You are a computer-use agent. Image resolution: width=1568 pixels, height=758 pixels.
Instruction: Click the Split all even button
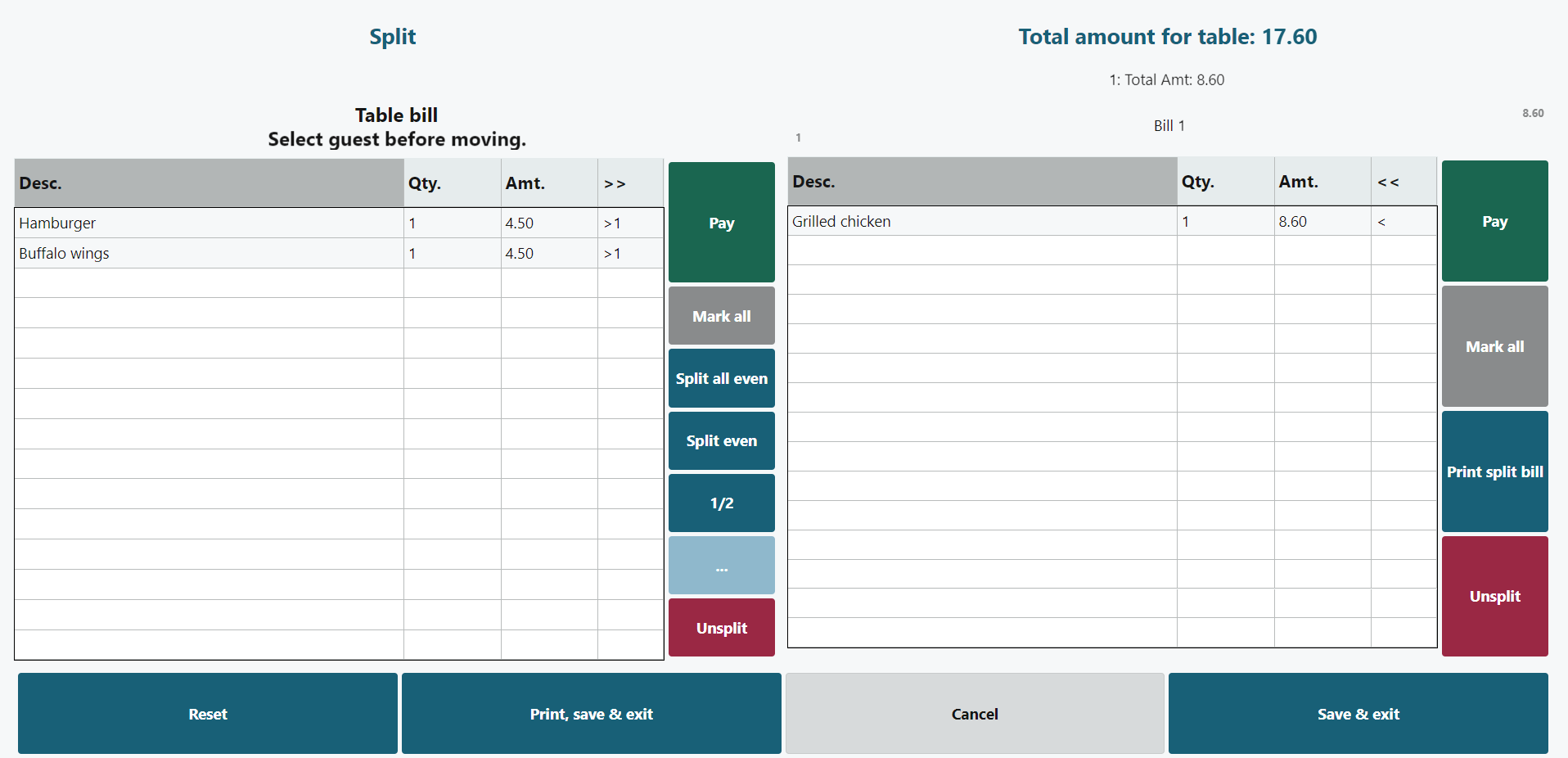click(721, 378)
